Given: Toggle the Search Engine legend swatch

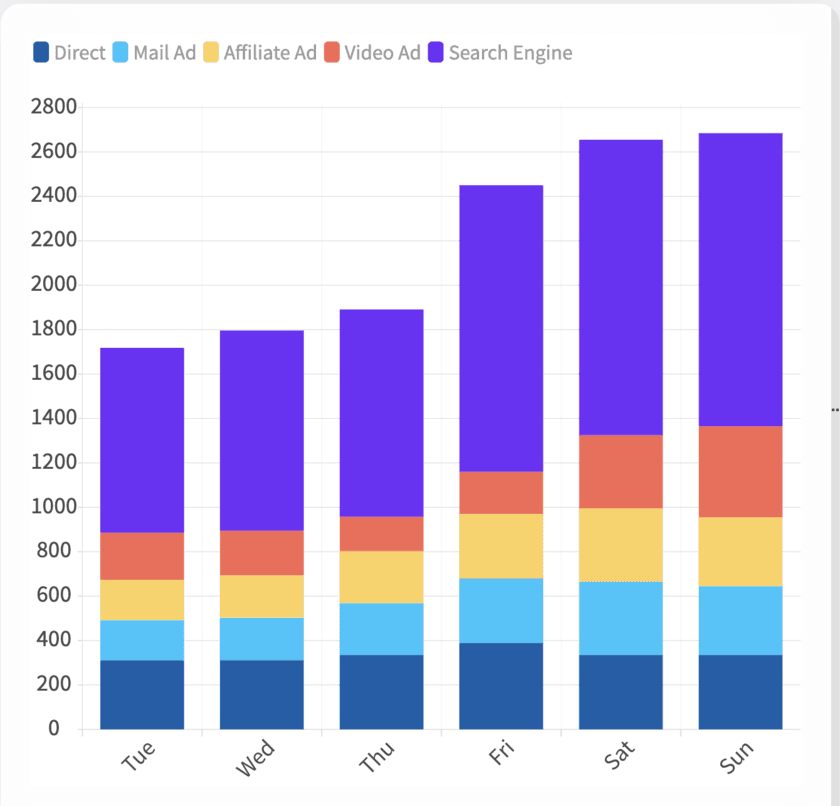Looking at the screenshot, I should pyautogui.click(x=436, y=52).
